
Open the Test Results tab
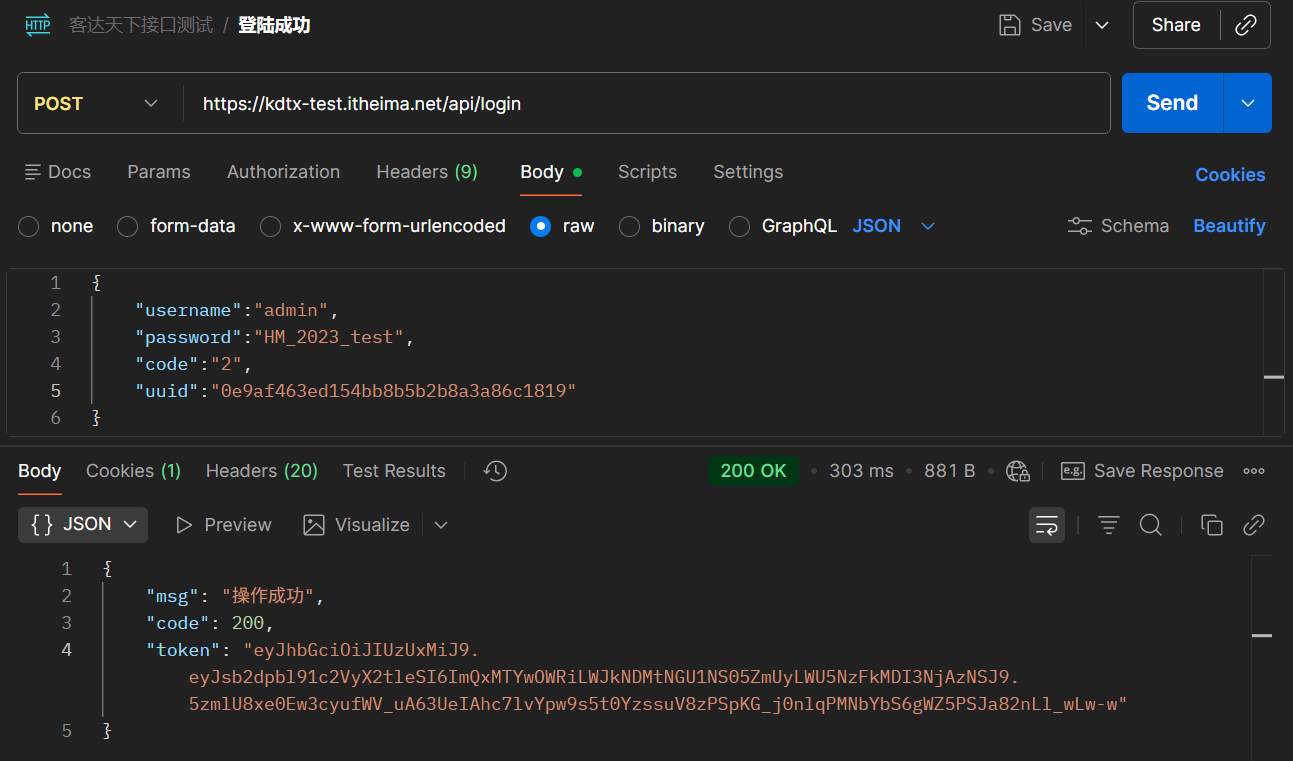pyautogui.click(x=394, y=471)
